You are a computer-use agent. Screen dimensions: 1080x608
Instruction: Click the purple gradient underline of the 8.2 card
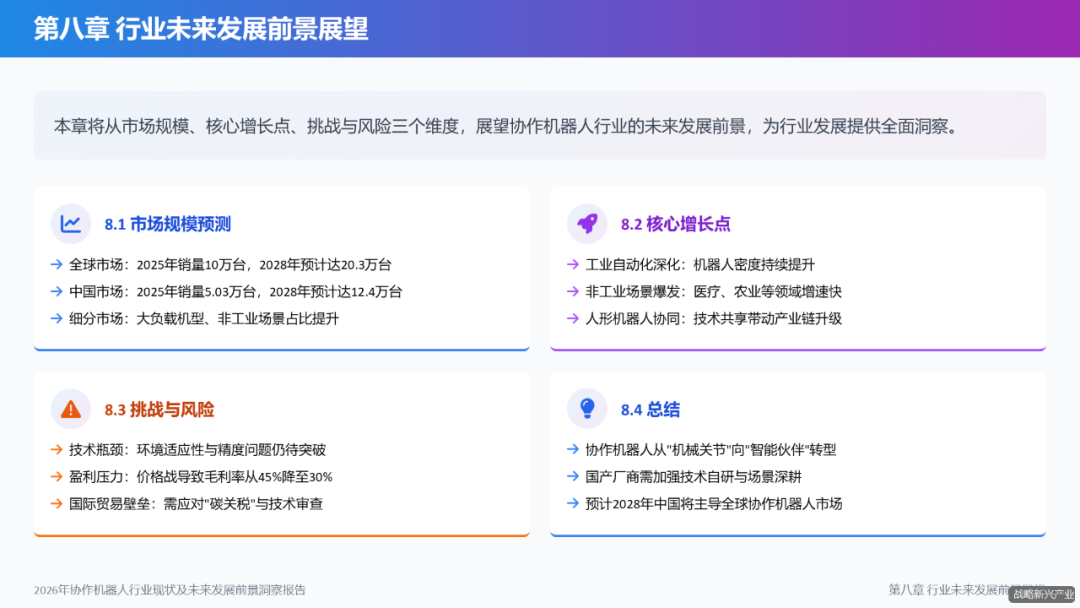797,349
